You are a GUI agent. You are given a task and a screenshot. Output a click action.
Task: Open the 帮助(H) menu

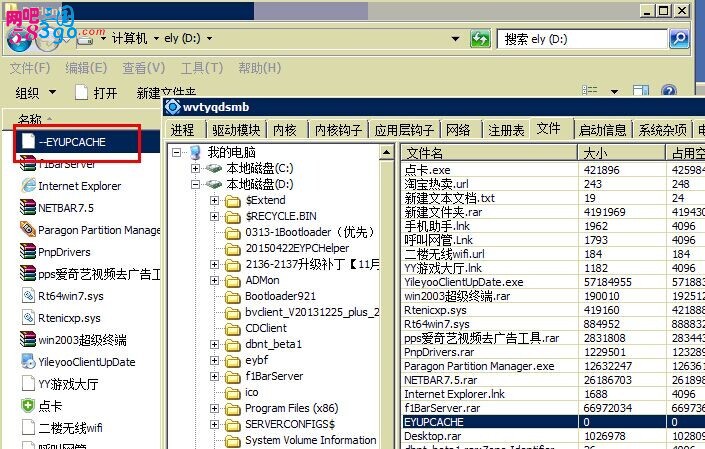click(259, 68)
